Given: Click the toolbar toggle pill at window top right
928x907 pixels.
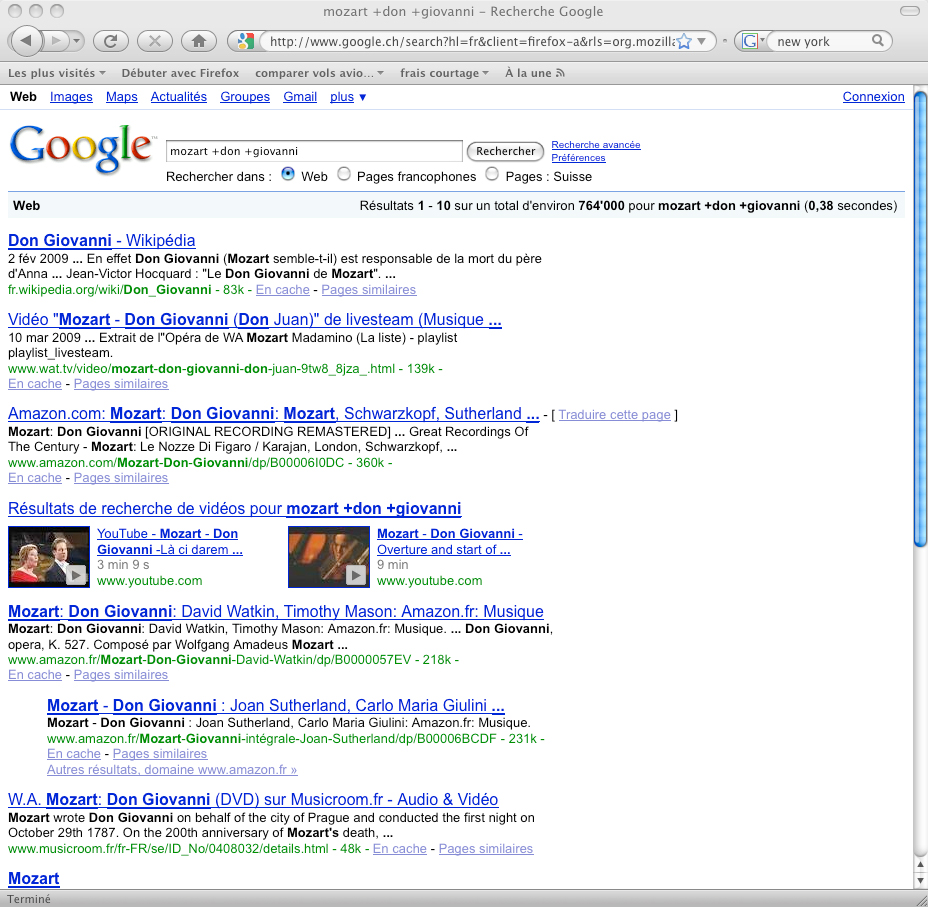Looking at the screenshot, I should [909, 11].
